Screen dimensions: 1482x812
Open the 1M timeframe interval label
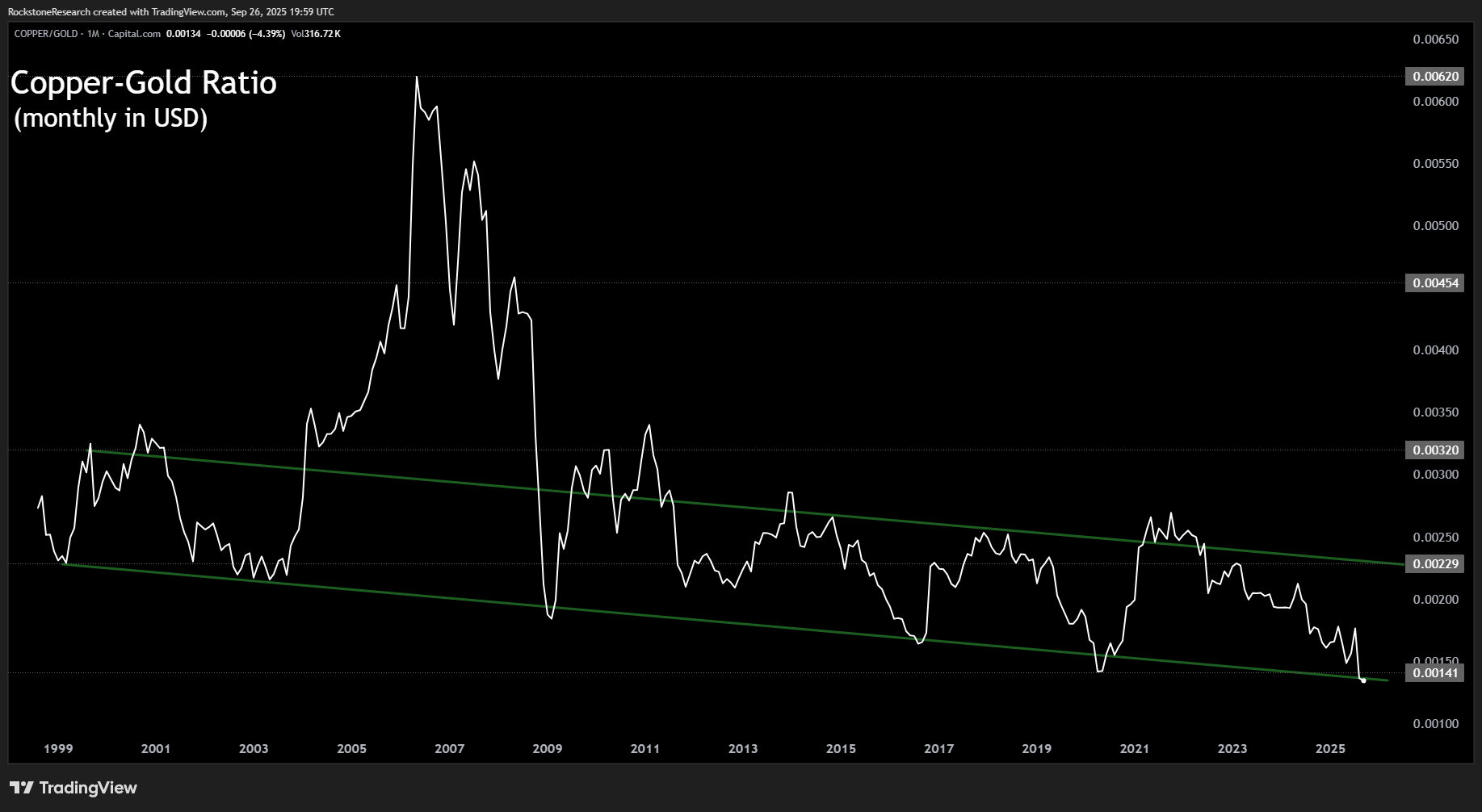coord(93,34)
